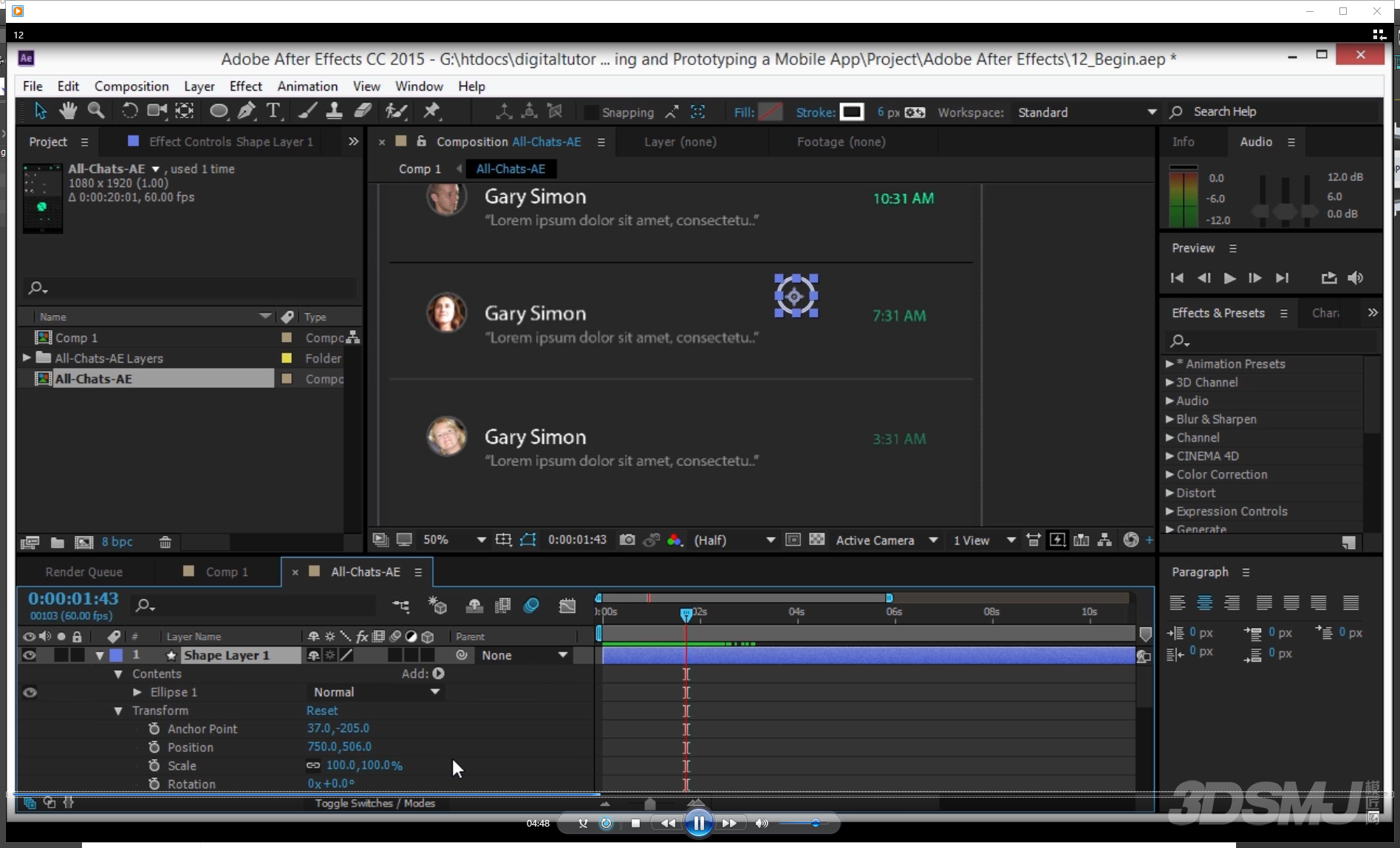Image resolution: width=1400 pixels, height=848 pixels.
Task: Toggle transparency grid in composition viewer
Action: [x=816, y=540]
